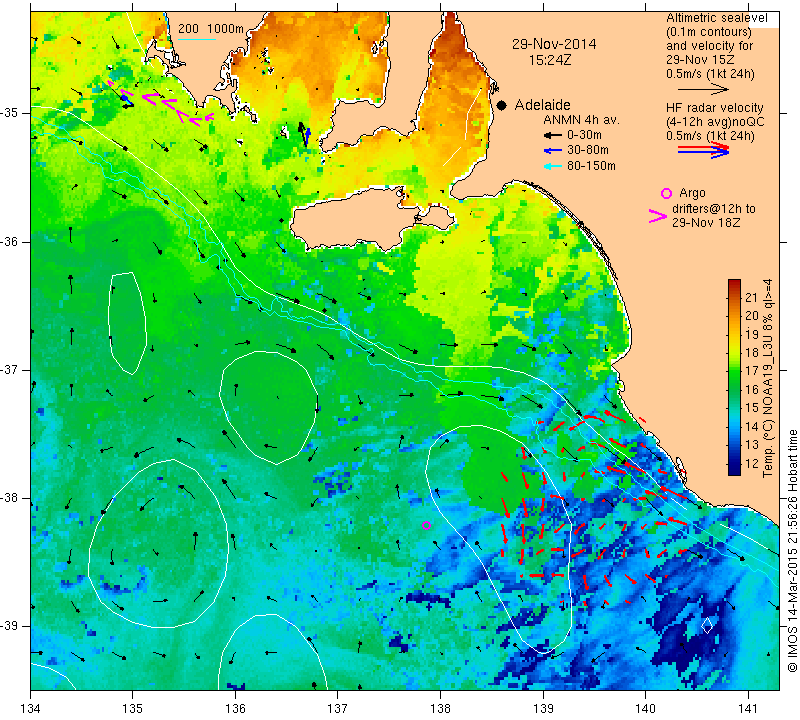Click the magenta Argo float circle on the map
Image resolution: width=800 pixels, height=720 pixels.
(427, 526)
